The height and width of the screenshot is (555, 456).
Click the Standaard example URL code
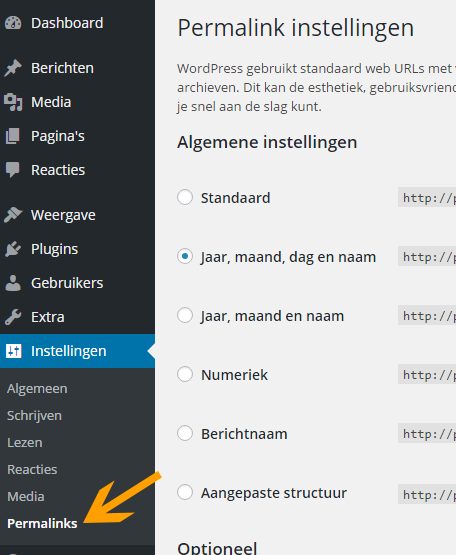pos(427,198)
